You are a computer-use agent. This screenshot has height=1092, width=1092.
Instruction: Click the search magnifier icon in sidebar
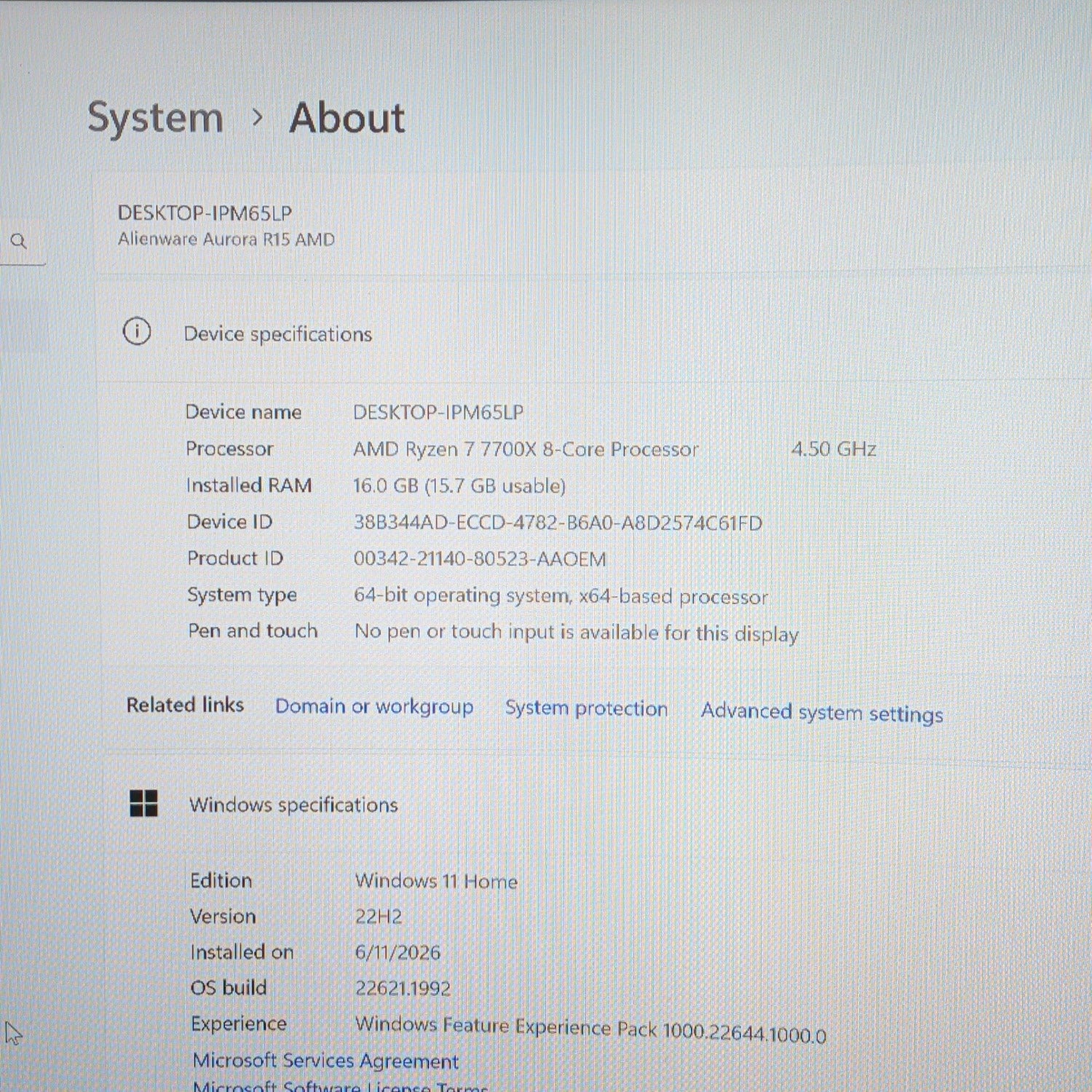(x=19, y=241)
